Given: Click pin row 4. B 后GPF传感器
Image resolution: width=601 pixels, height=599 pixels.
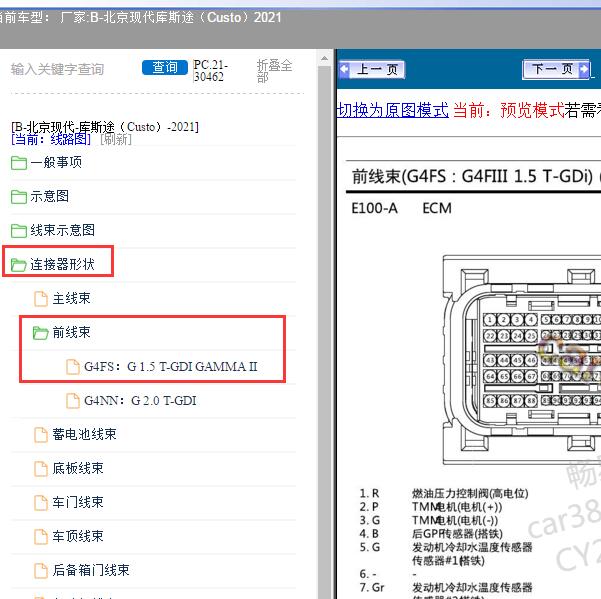Looking at the screenshot, I should click(431, 534).
